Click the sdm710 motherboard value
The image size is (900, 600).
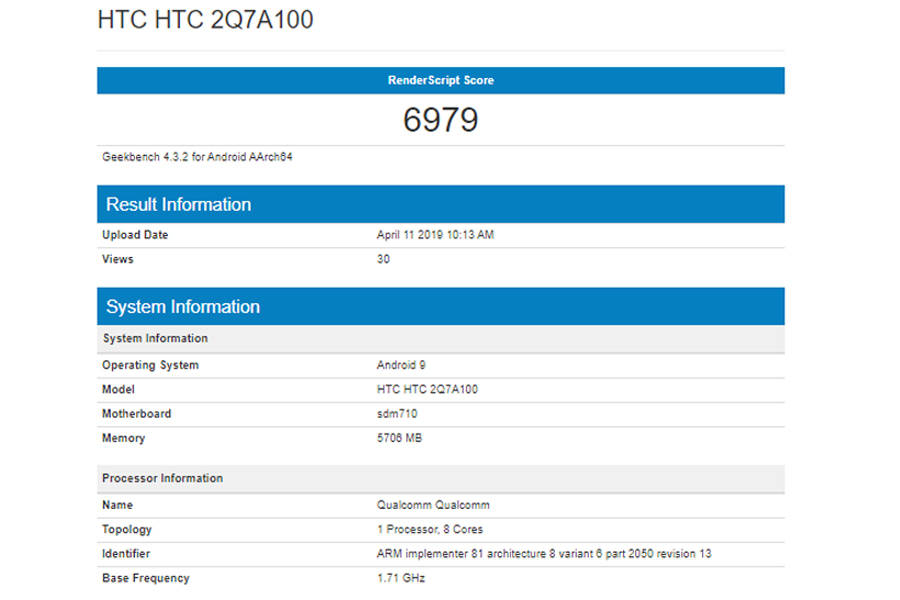point(392,414)
